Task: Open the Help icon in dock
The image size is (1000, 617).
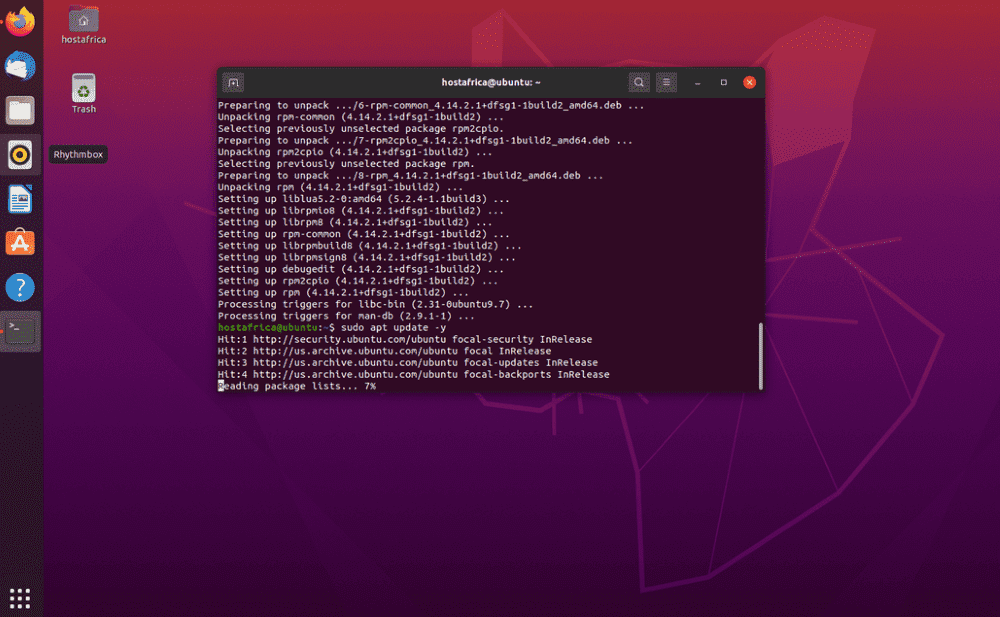Action: 20,288
